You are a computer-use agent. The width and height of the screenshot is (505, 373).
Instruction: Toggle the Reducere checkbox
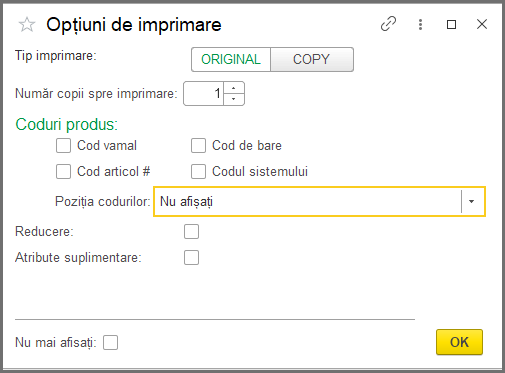[191, 232]
